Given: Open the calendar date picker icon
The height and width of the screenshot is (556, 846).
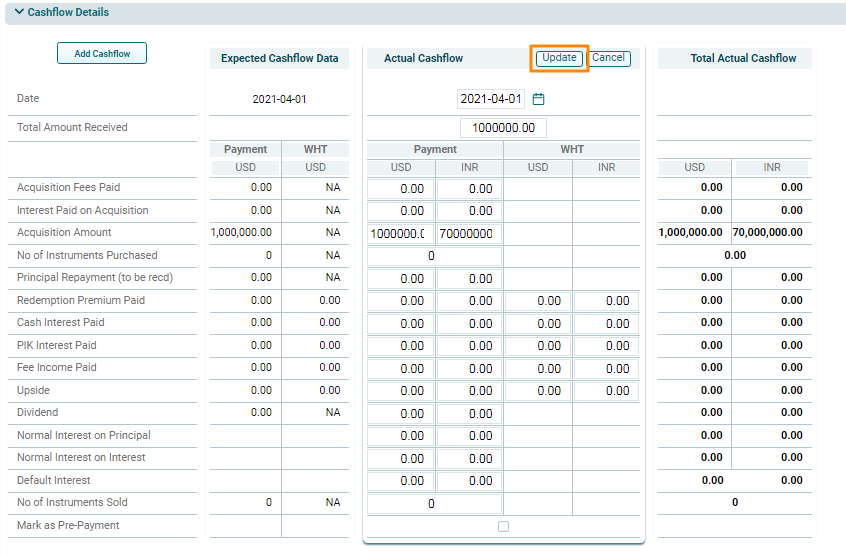Looking at the screenshot, I should (x=538, y=99).
